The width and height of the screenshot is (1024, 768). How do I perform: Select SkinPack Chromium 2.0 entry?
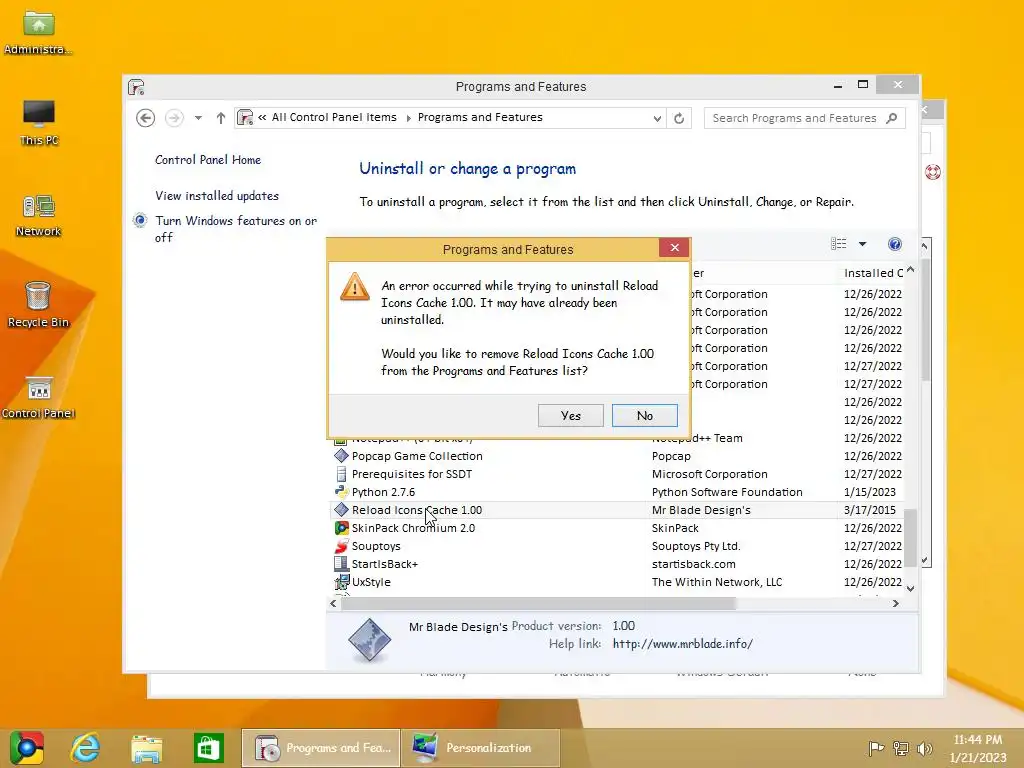pos(616,528)
